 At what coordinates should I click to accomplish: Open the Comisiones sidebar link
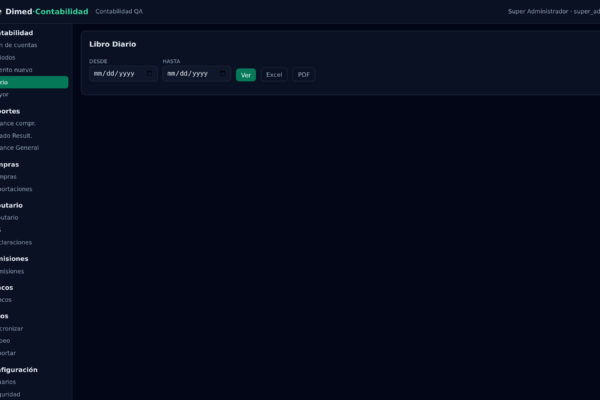pyautogui.click(x=12, y=271)
